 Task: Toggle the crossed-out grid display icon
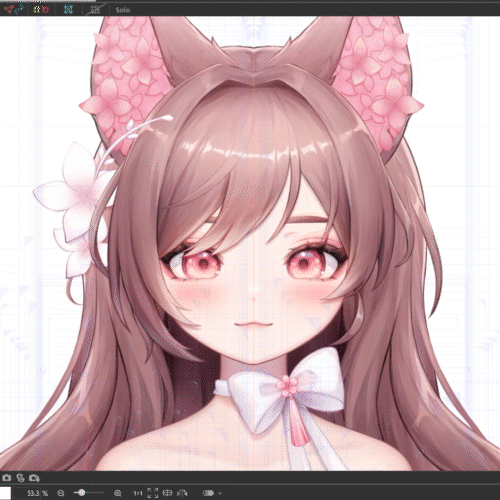click(96, 9)
